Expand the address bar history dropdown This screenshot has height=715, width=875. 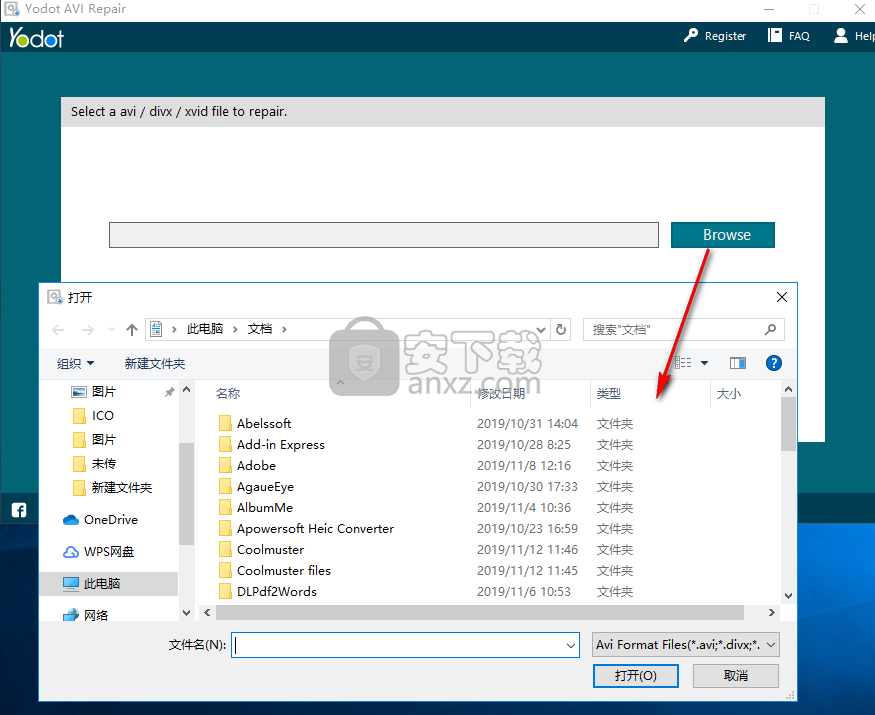pyautogui.click(x=541, y=329)
